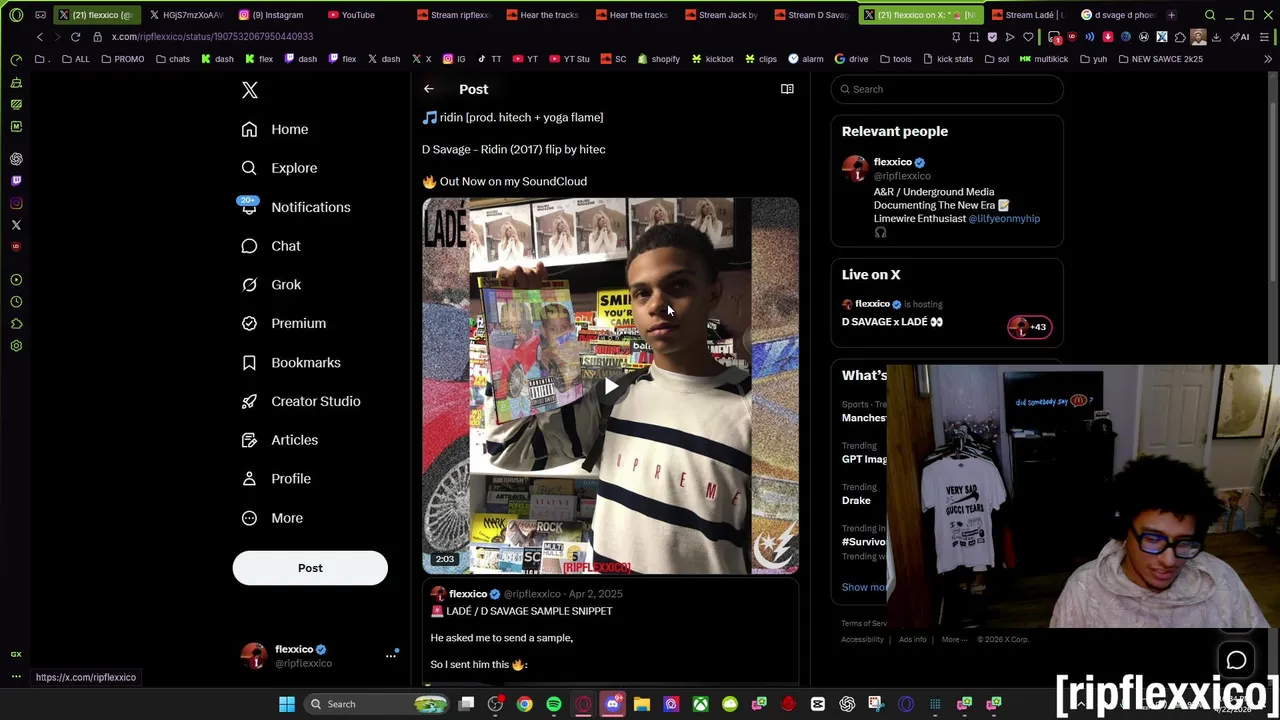Reload the page
1280x720 pixels.
click(75, 37)
